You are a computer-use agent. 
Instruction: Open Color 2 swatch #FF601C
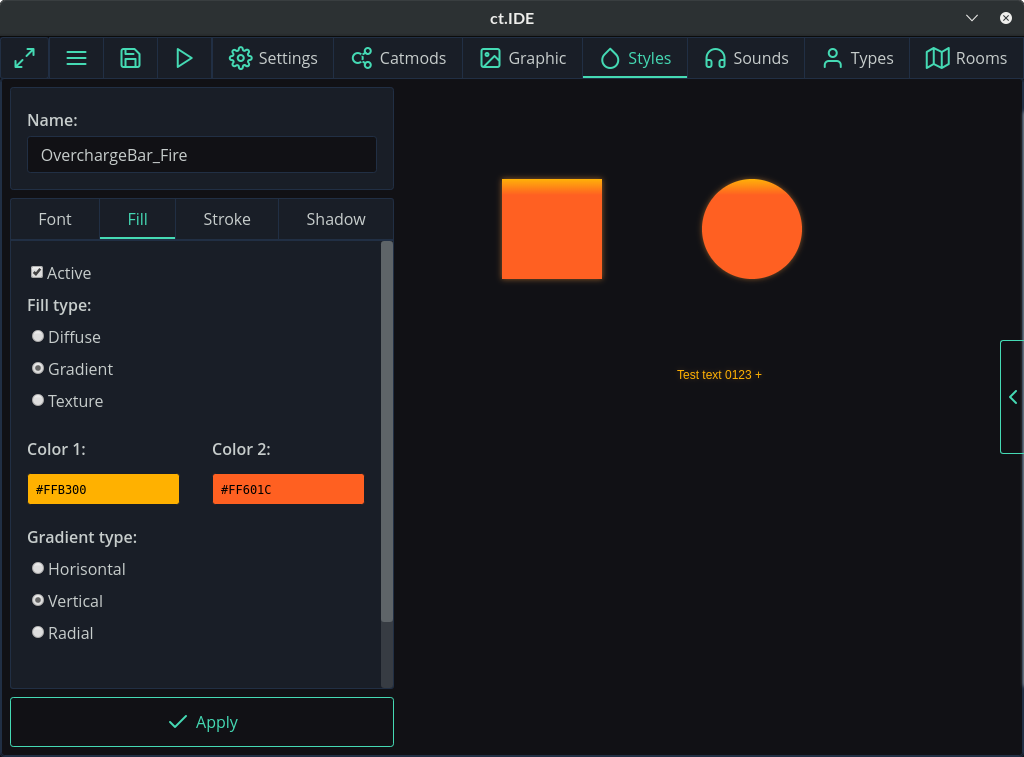[288, 489]
